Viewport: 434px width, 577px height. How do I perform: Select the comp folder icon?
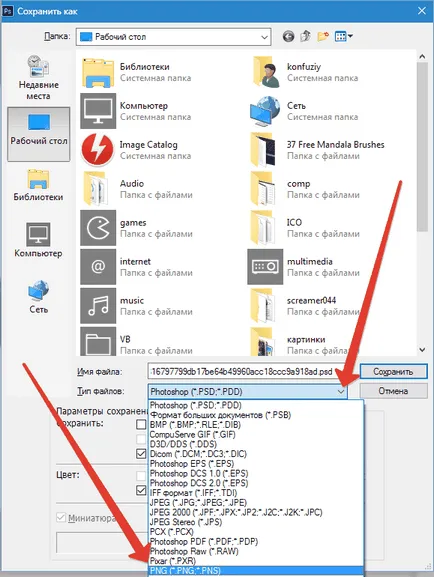pyautogui.click(x=264, y=189)
